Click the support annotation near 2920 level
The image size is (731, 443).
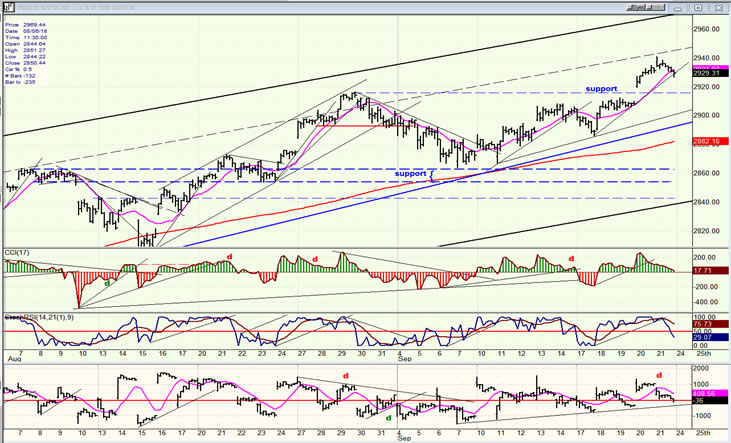[601, 89]
